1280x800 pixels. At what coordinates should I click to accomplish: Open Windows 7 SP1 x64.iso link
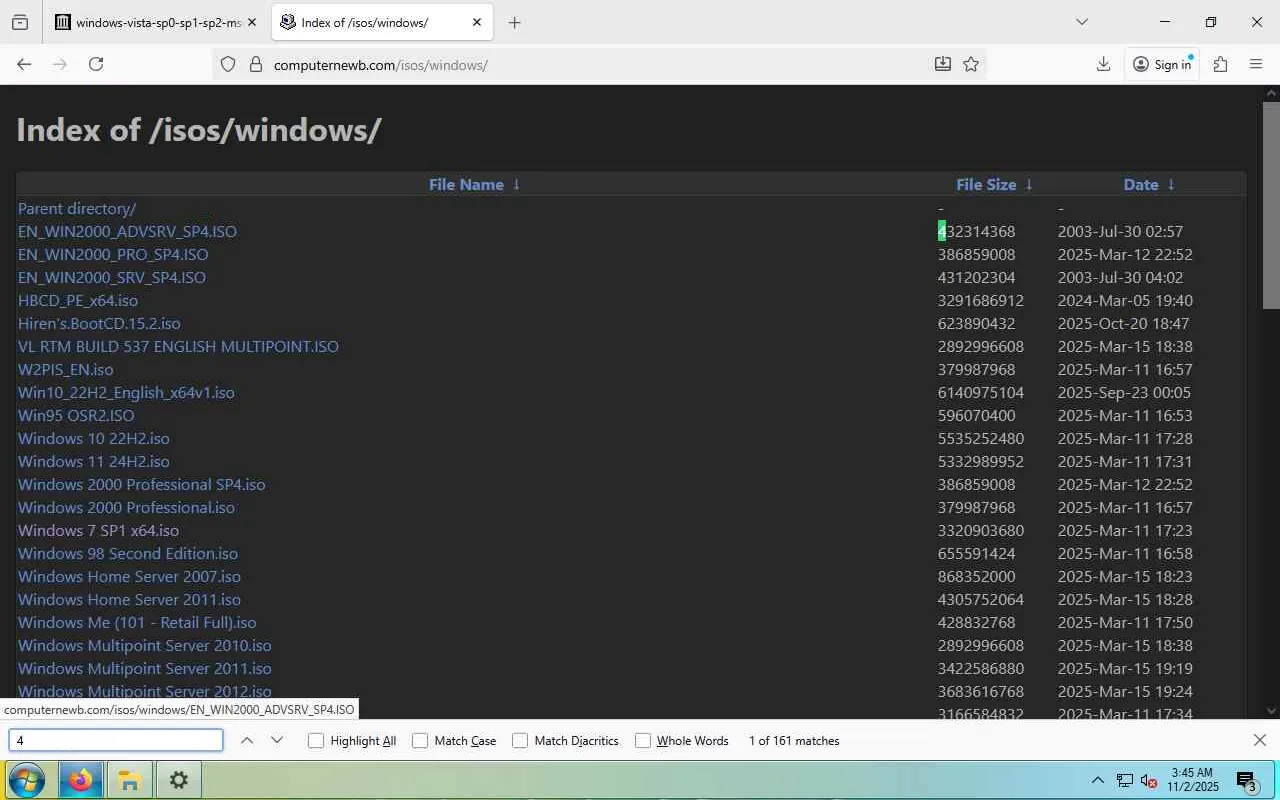pos(98,530)
